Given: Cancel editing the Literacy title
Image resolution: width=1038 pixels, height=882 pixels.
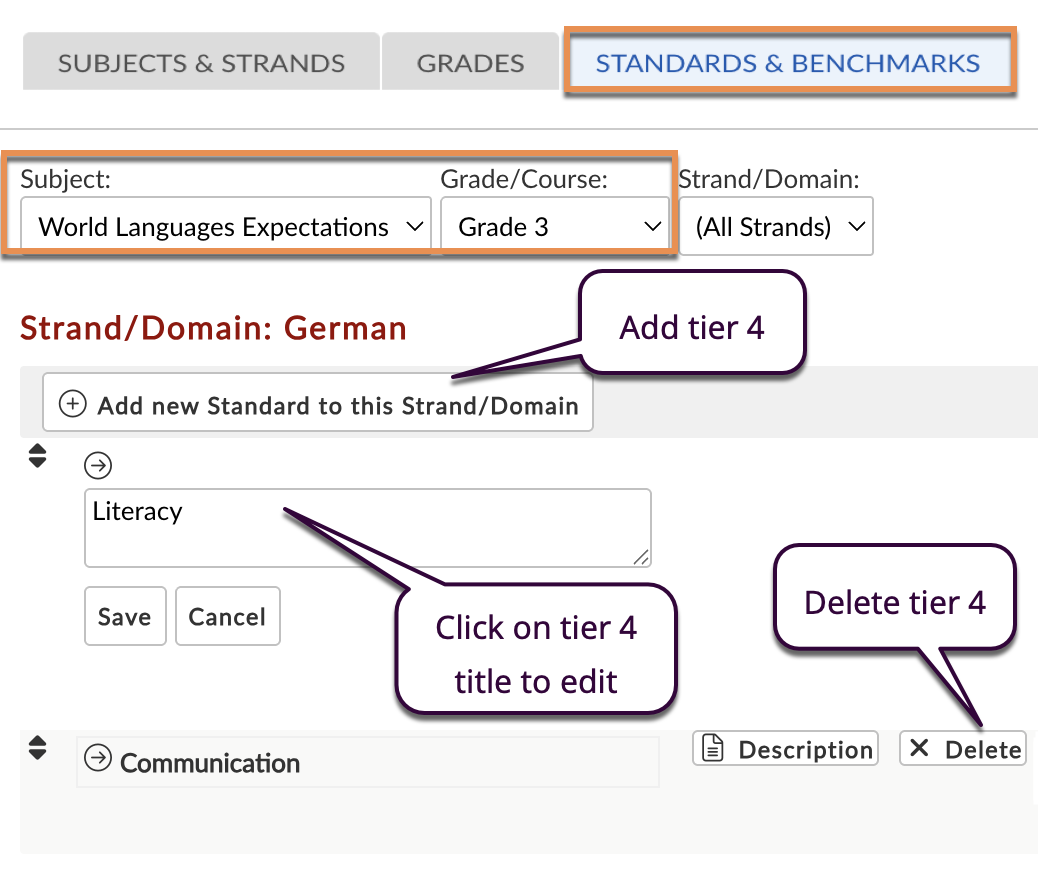Looking at the screenshot, I should [227, 617].
